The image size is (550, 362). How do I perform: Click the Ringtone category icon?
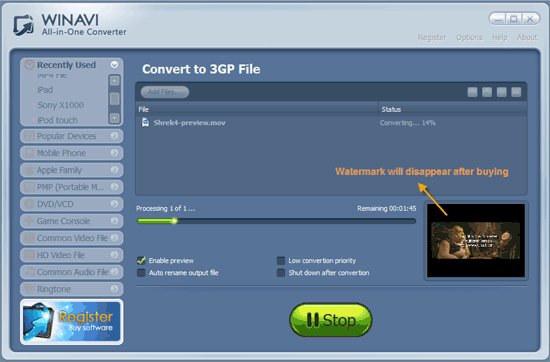pos(29,289)
